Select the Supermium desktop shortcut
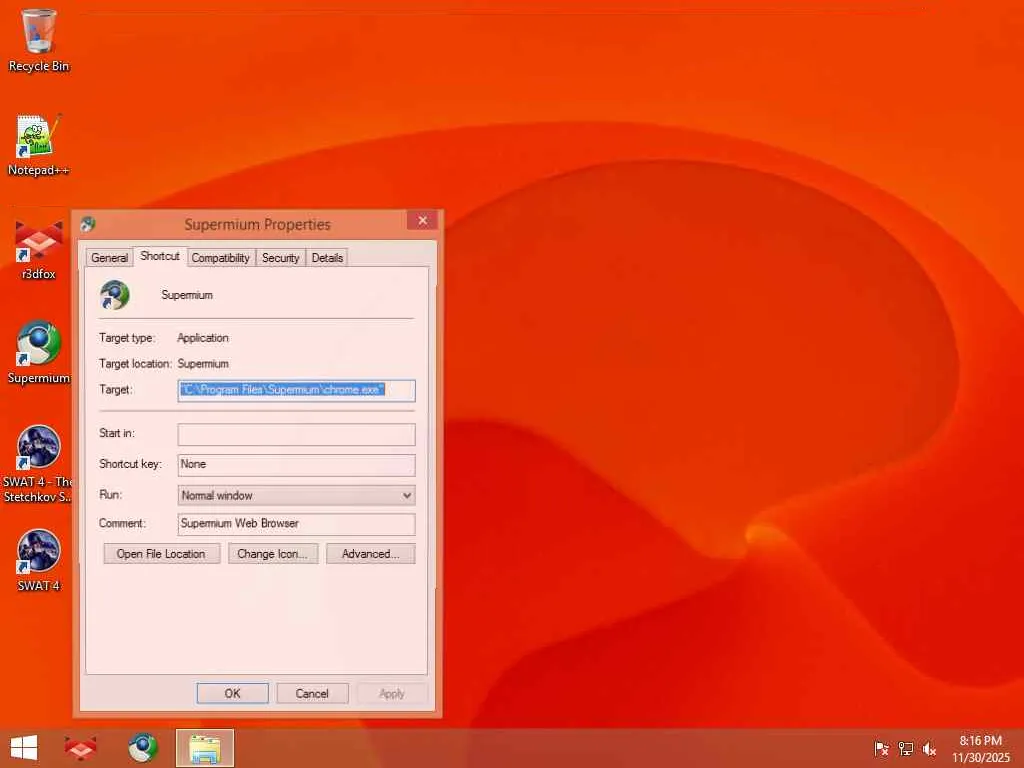 pos(39,353)
